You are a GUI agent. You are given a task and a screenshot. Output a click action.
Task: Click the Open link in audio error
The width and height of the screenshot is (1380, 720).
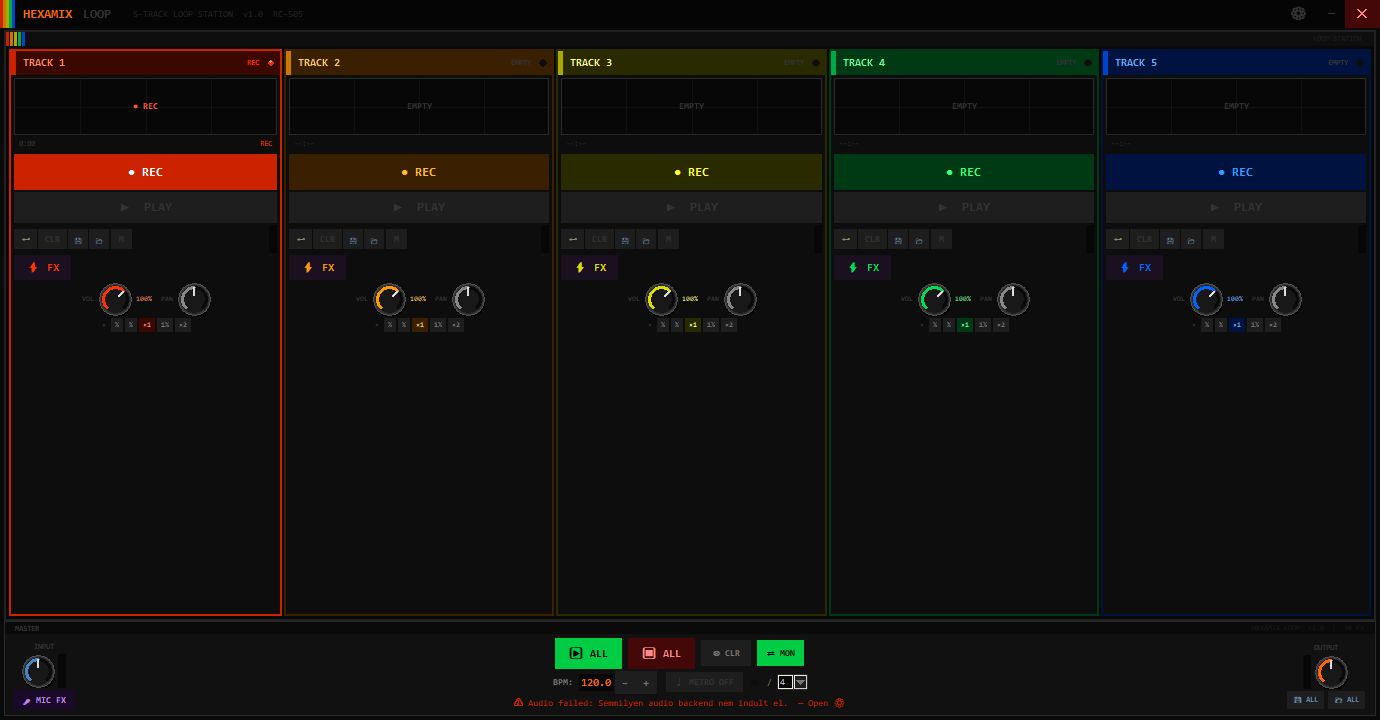point(819,703)
